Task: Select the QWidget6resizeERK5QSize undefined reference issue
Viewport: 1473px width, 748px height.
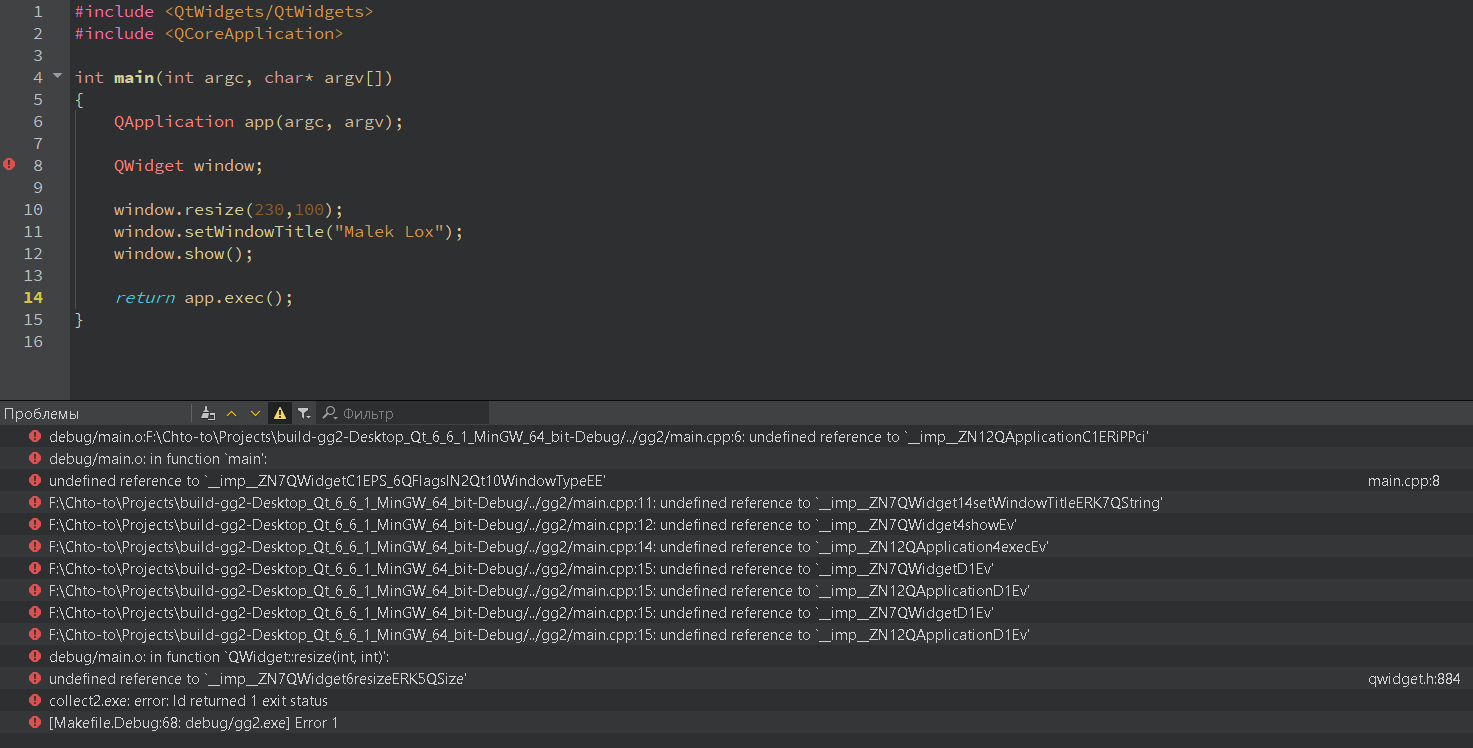Action: click(736, 679)
